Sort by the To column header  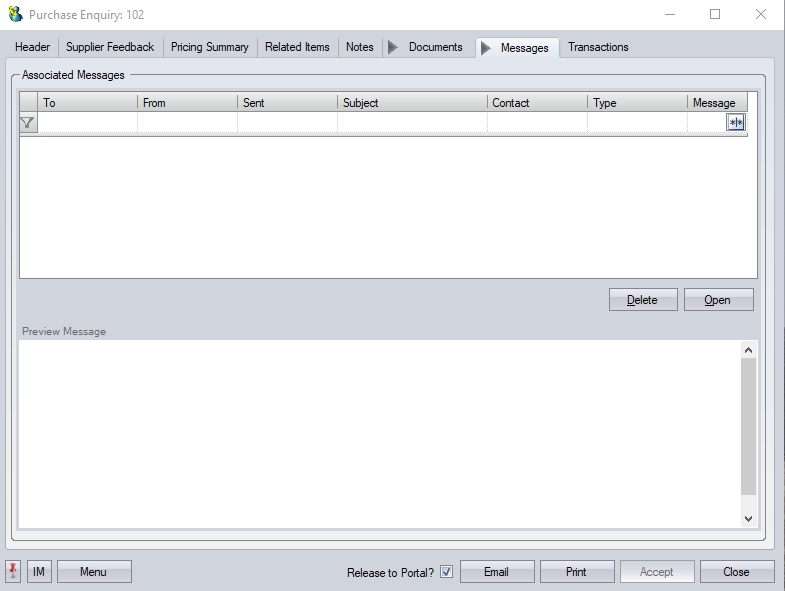click(x=87, y=102)
